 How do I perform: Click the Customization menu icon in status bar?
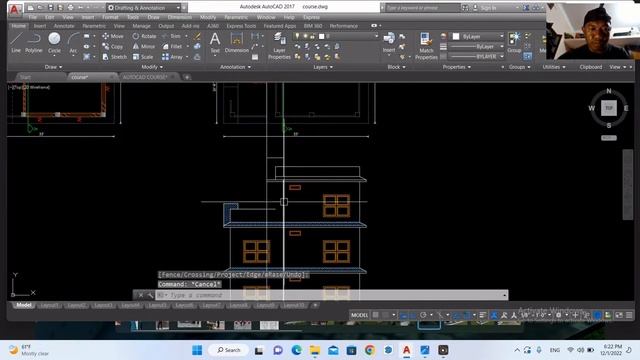click(x=629, y=315)
